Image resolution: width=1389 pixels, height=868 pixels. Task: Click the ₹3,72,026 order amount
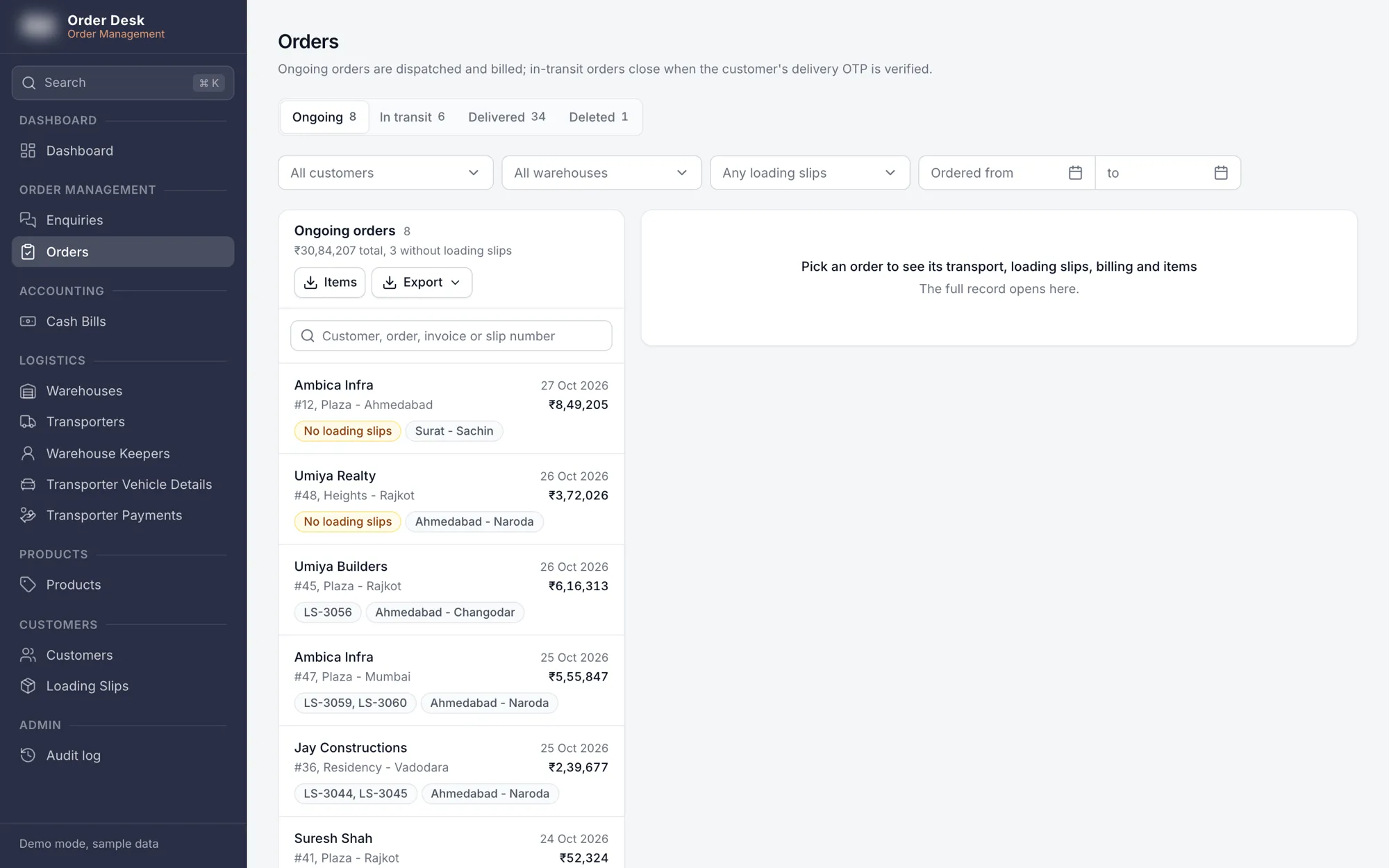pos(578,496)
